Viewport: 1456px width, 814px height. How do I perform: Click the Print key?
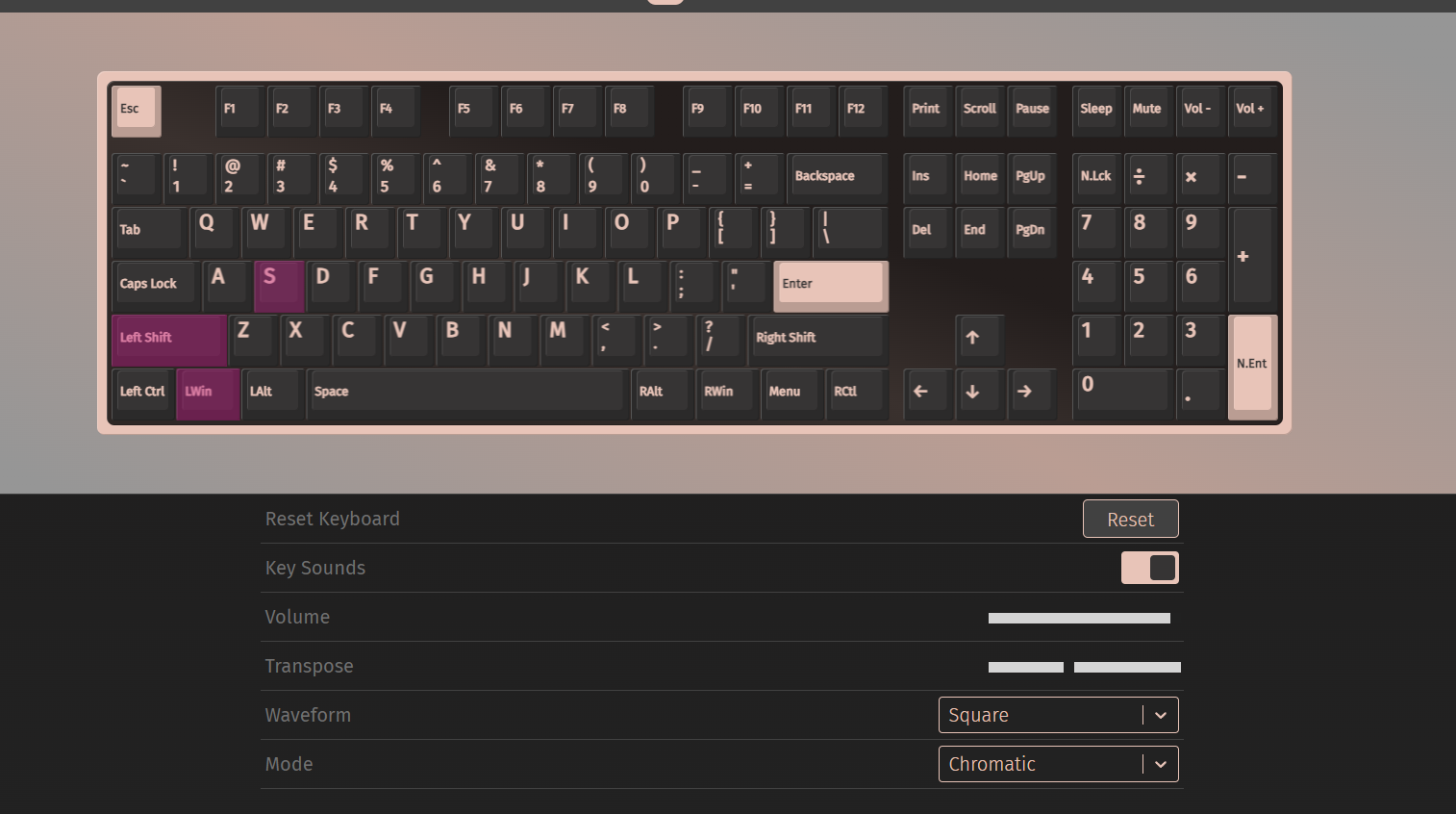928,111
